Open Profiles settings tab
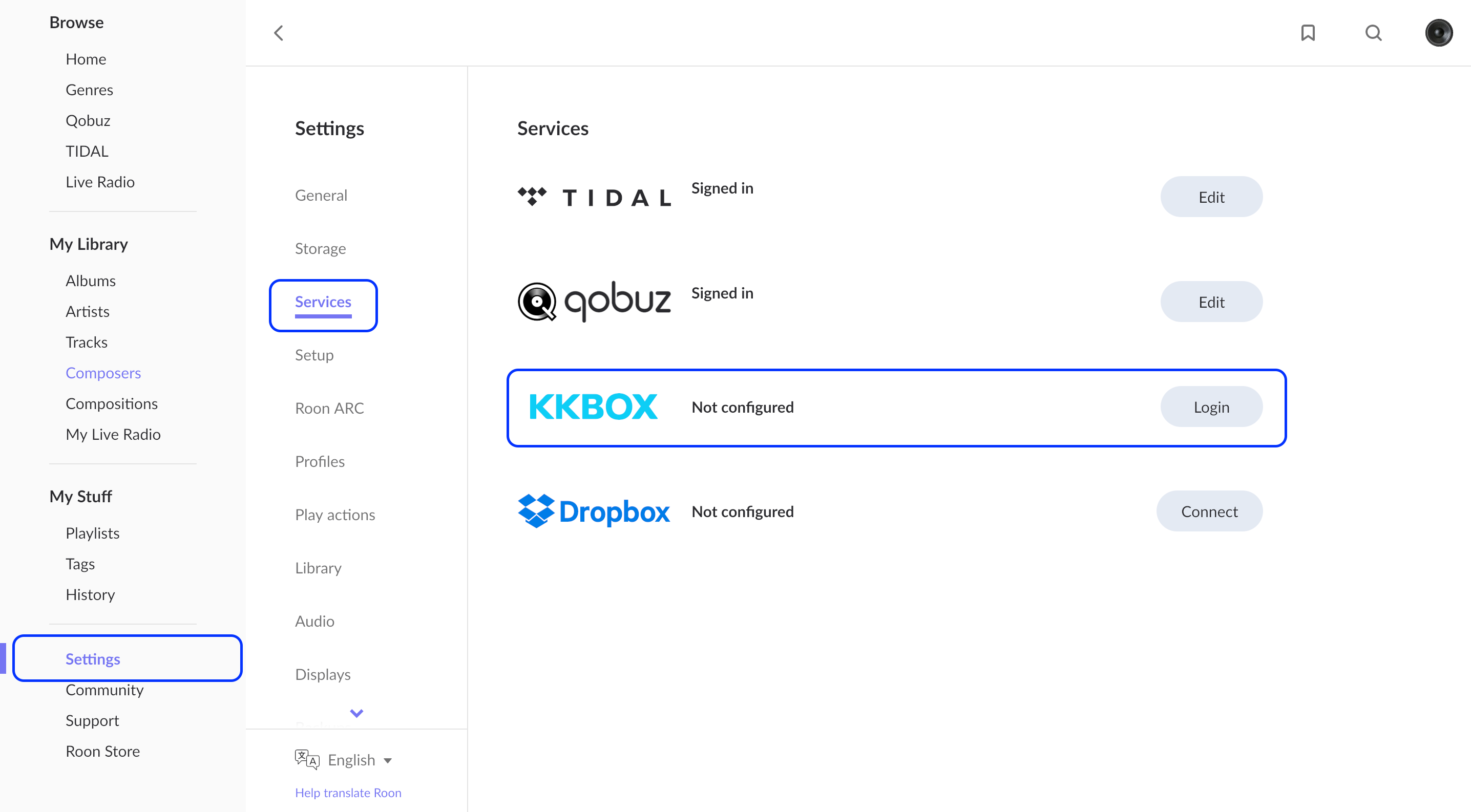 pyautogui.click(x=320, y=461)
